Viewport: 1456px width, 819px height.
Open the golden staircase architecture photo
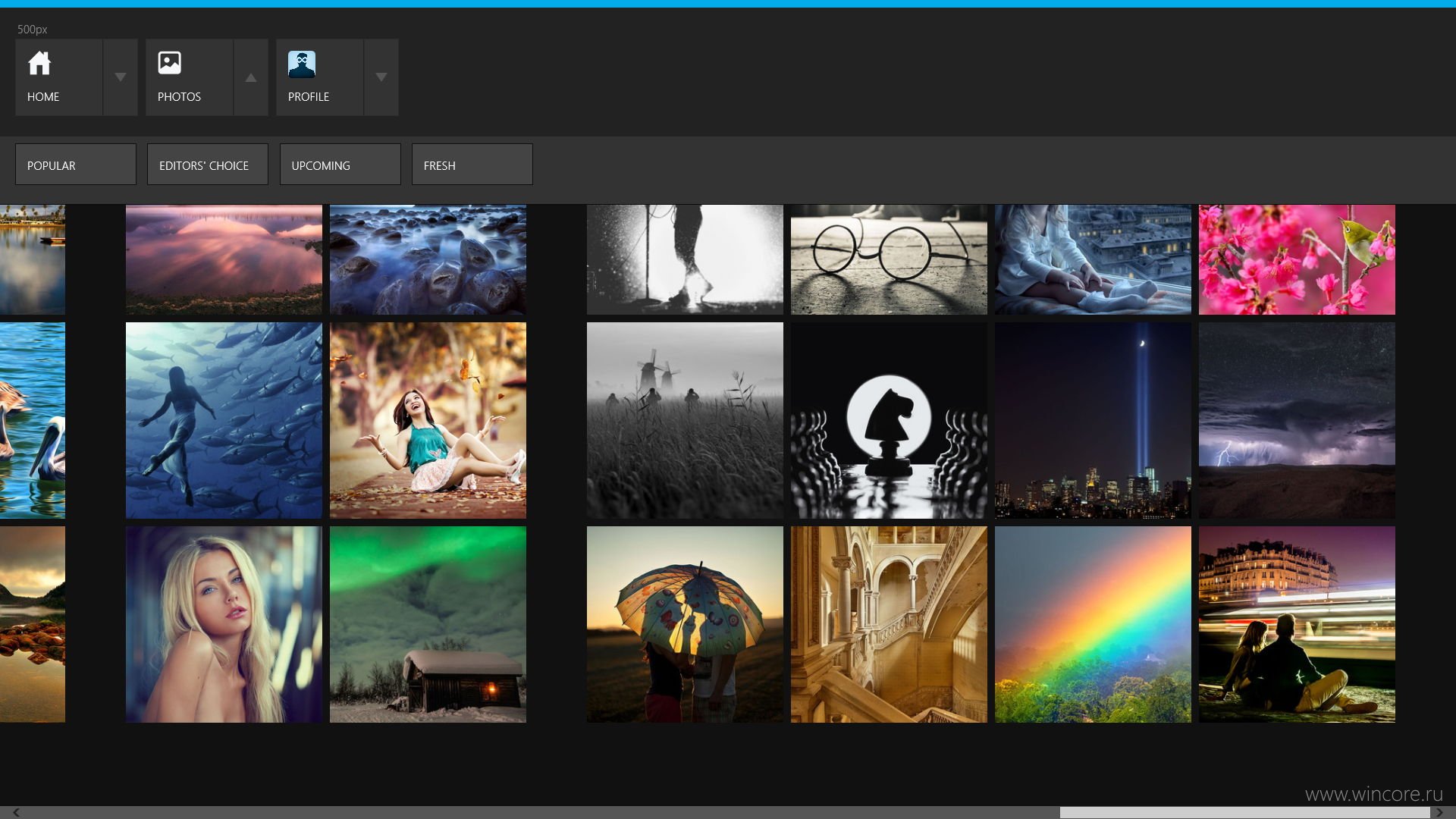click(889, 625)
